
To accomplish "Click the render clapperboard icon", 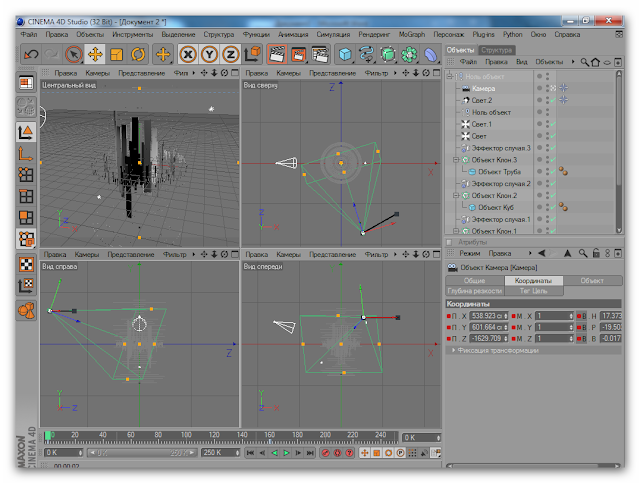I will click(277, 54).
